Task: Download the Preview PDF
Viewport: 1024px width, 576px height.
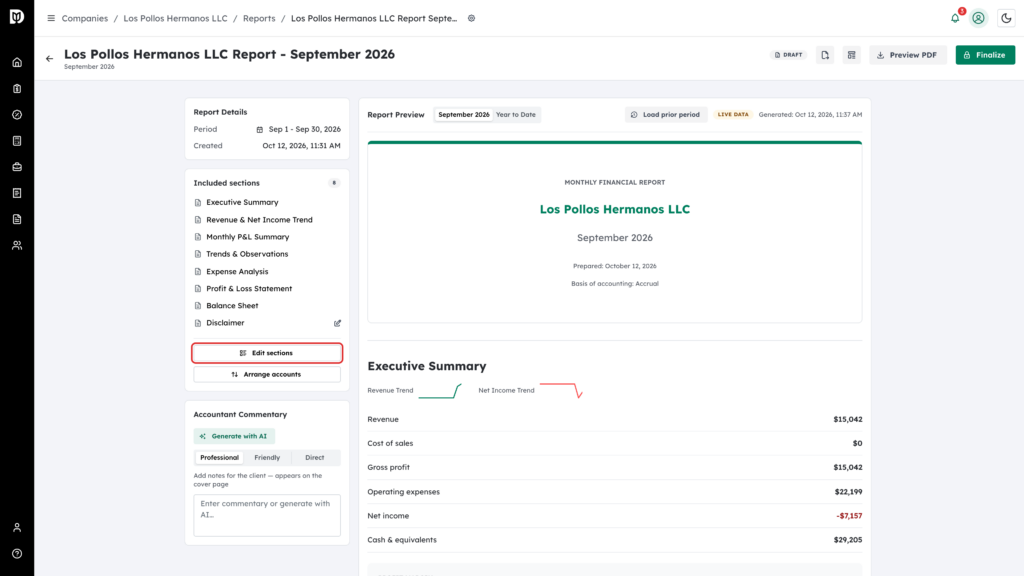Action: pyautogui.click(x=908, y=55)
